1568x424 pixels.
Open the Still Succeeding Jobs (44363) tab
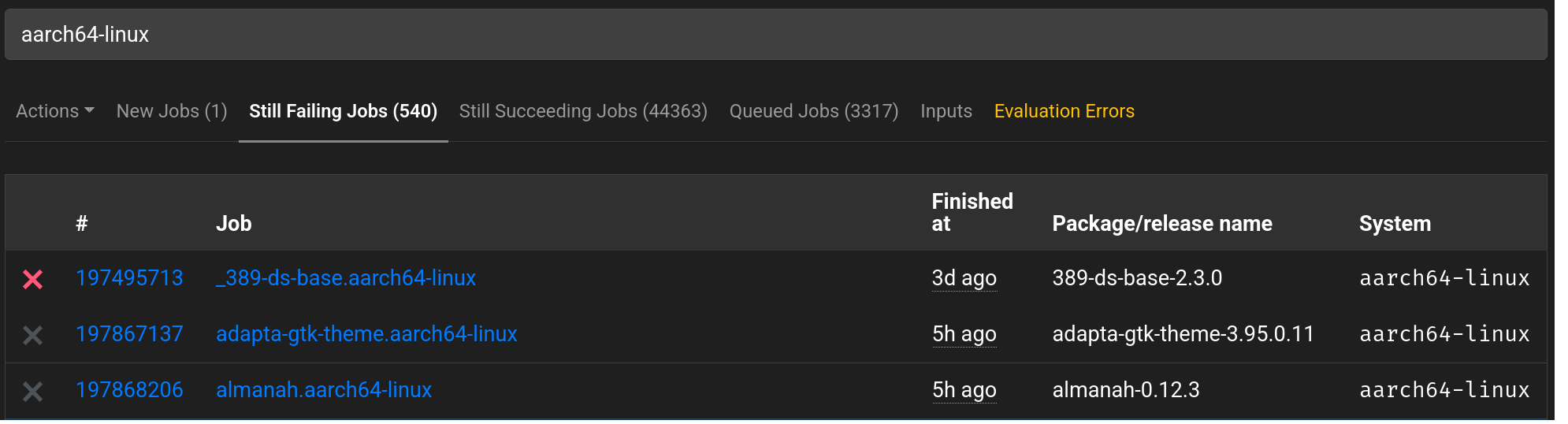pos(583,111)
